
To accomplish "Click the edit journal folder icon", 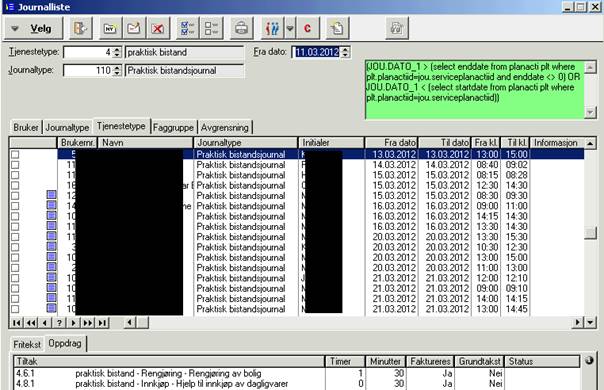I will pyautogui.click(x=134, y=28).
